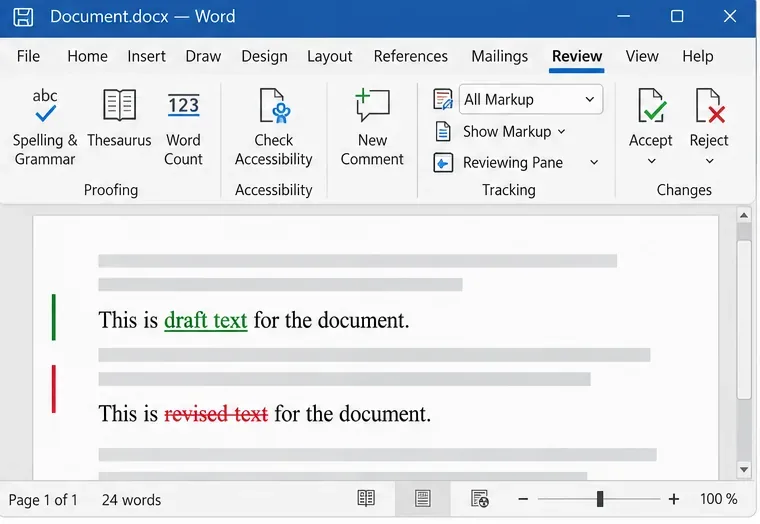Click the Review tab
The width and height of the screenshot is (760, 524).
pyautogui.click(x=577, y=56)
